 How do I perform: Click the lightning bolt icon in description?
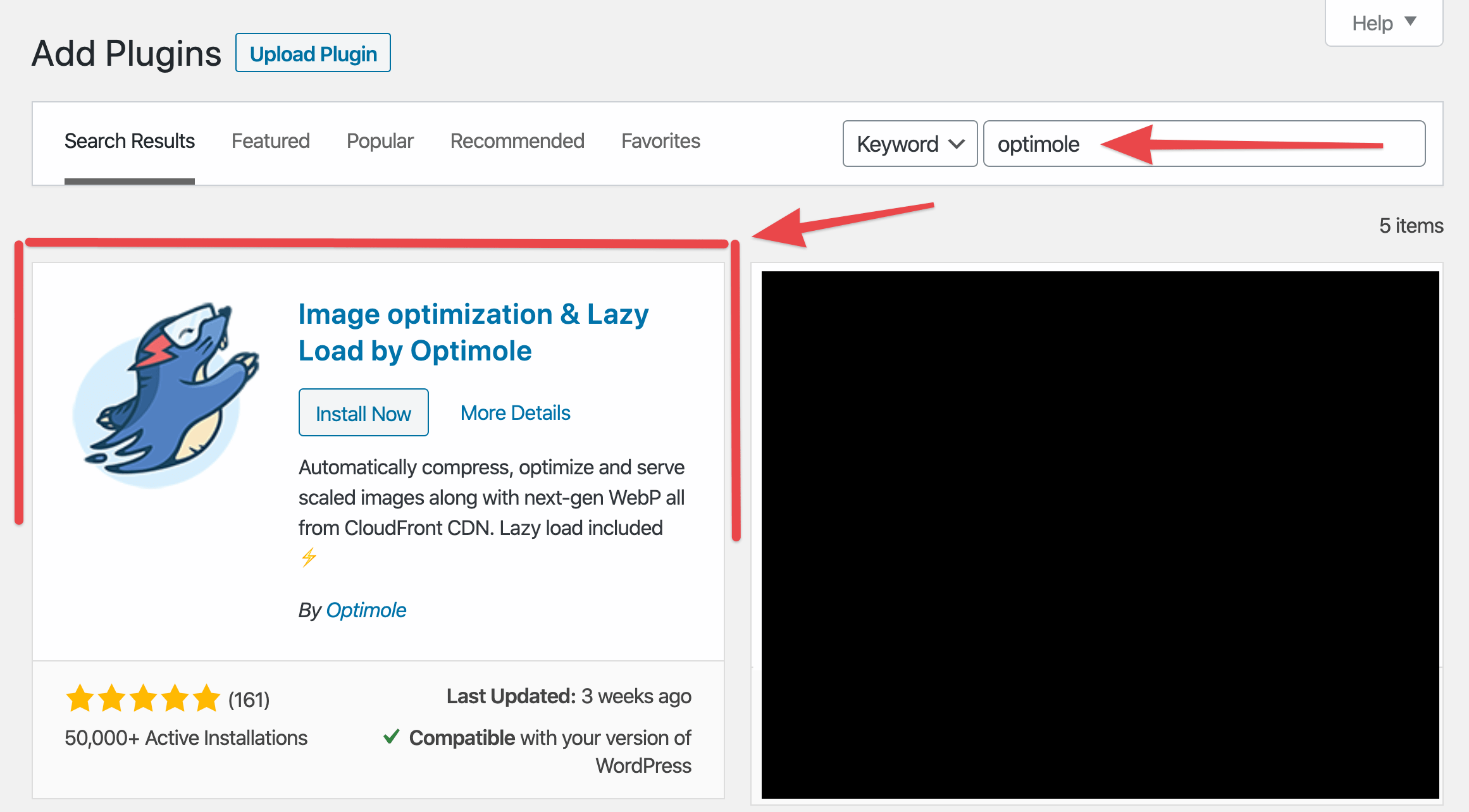pos(309,558)
